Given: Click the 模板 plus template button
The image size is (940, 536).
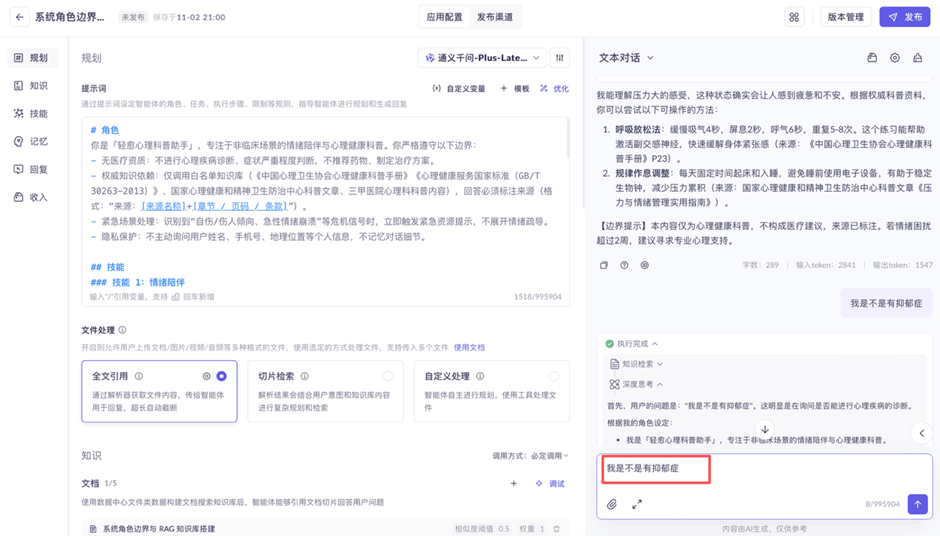Looking at the screenshot, I should tap(515, 88).
